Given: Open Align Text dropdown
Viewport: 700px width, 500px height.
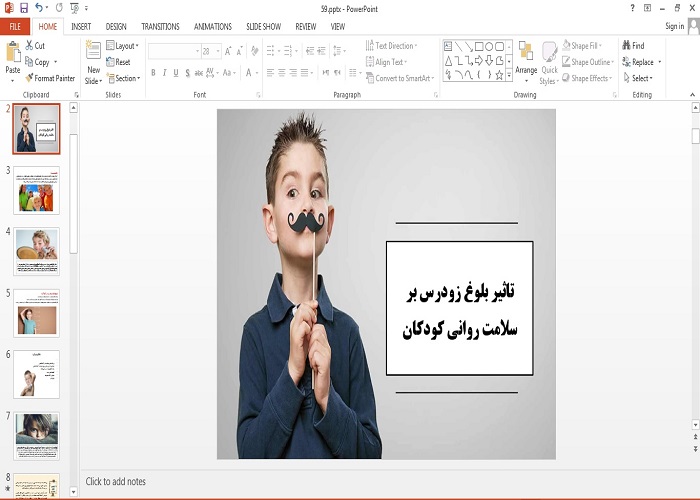Looking at the screenshot, I should [x=386, y=62].
